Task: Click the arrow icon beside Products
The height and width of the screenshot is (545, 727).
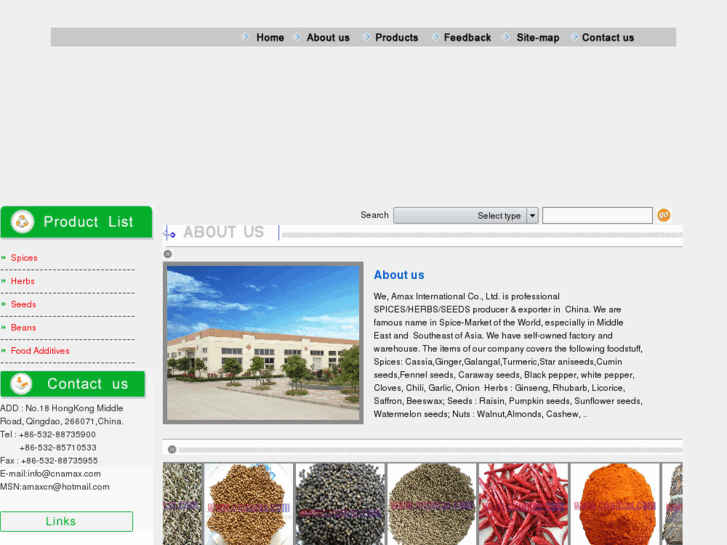Action: (367, 37)
